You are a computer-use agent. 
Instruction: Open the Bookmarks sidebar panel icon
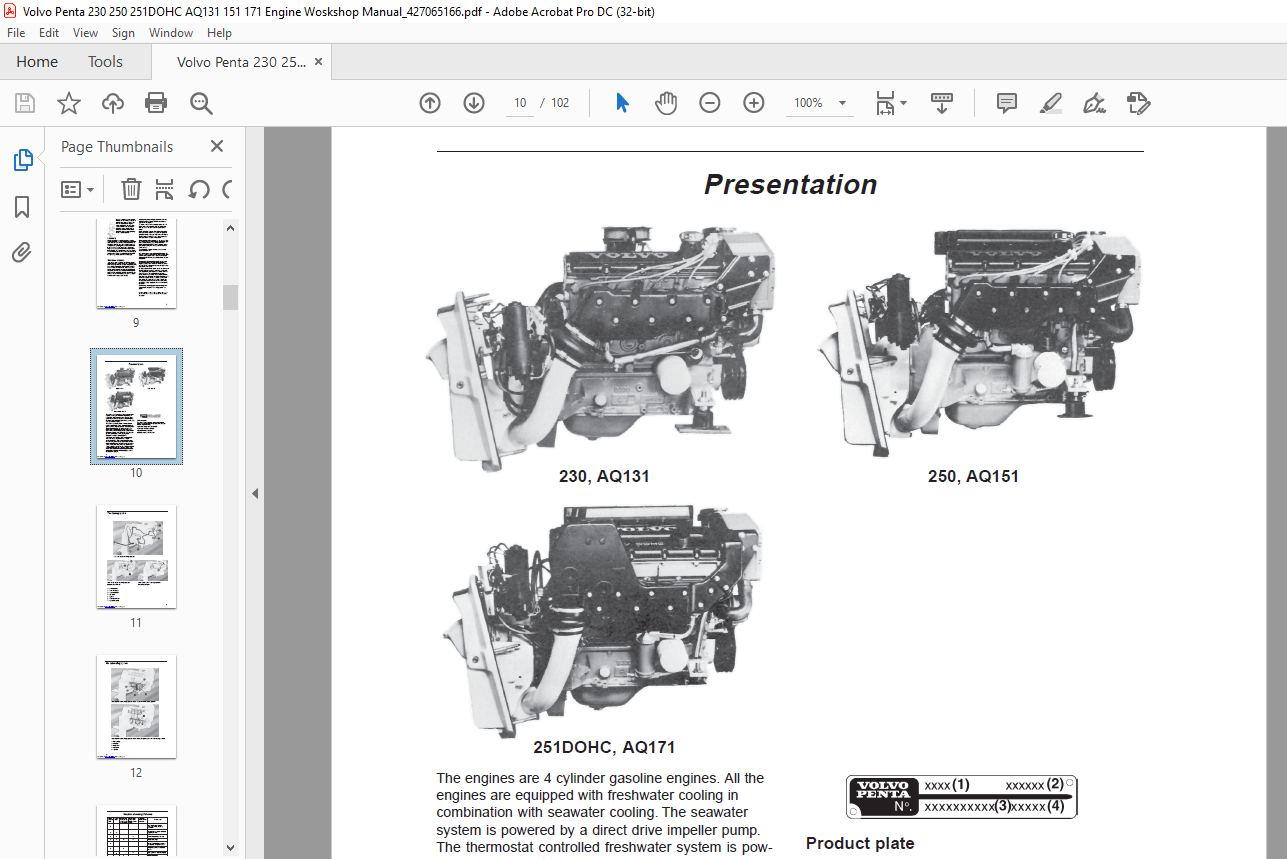[22, 207]
